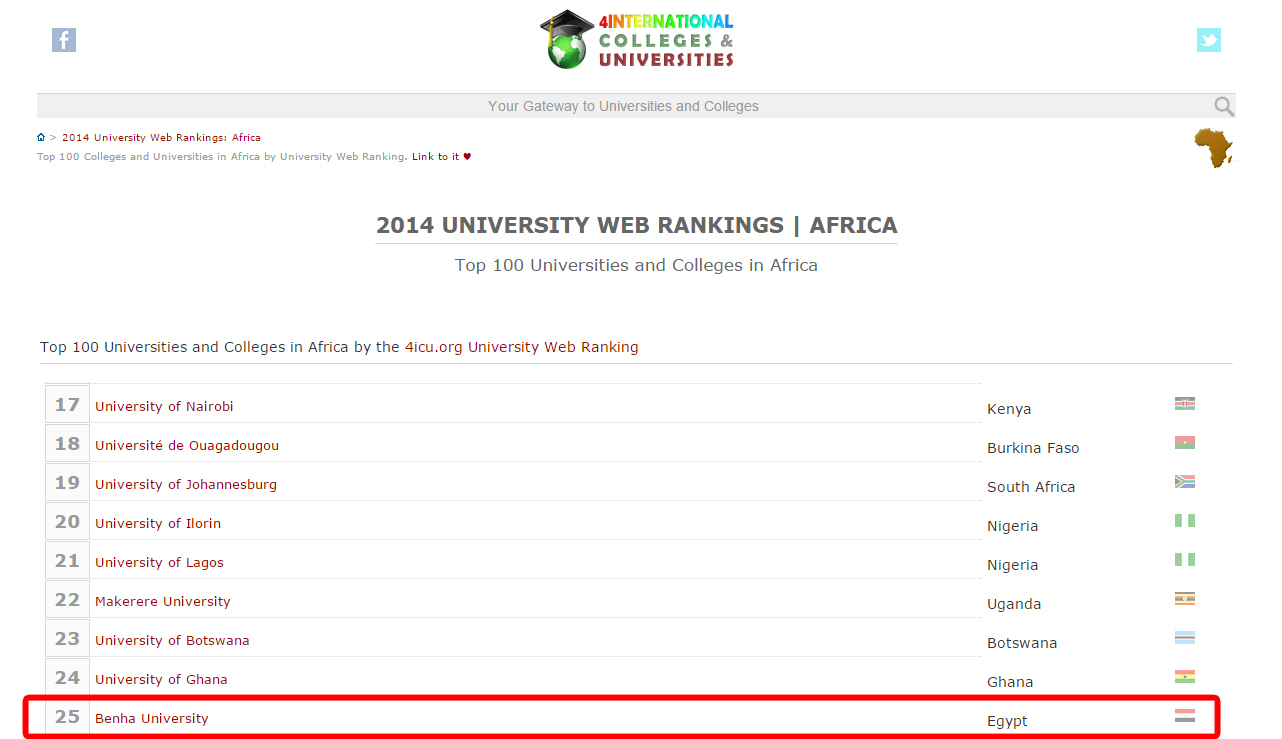Click the Uganda flag icon
Screen dimensions: 1282x739
click(x=1185, y=599)
